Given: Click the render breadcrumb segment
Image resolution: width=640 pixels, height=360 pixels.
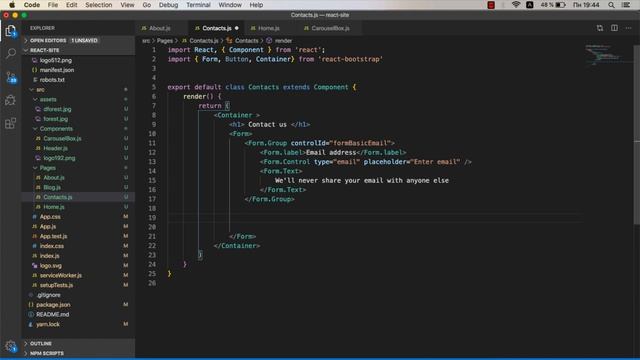Looking at the screenshot, I should pos(283,41).
